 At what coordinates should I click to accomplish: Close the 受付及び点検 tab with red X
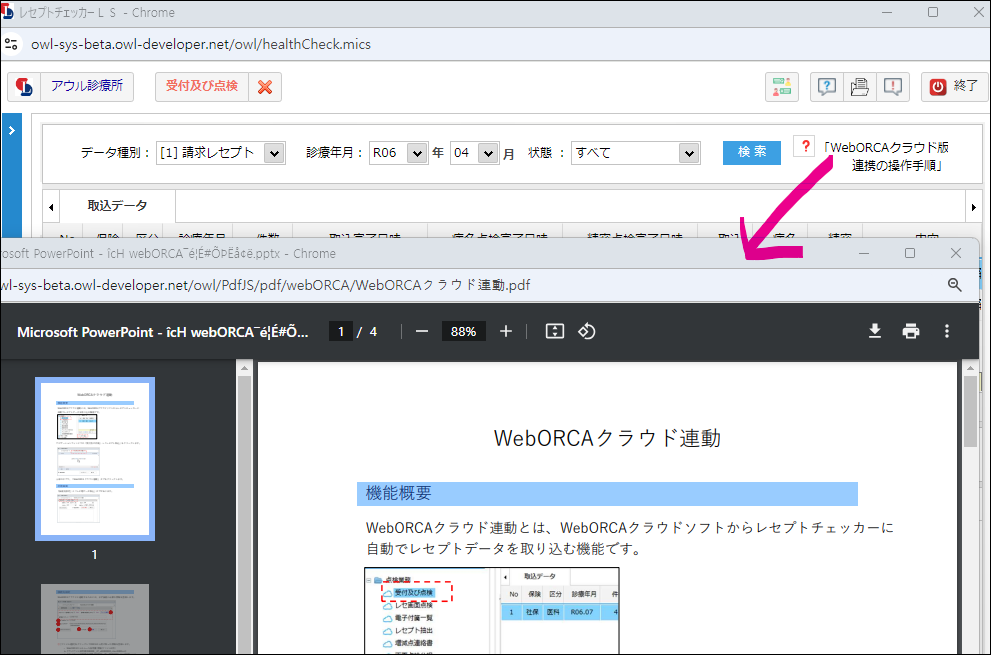pyautogui.click(x=265, y=87)
